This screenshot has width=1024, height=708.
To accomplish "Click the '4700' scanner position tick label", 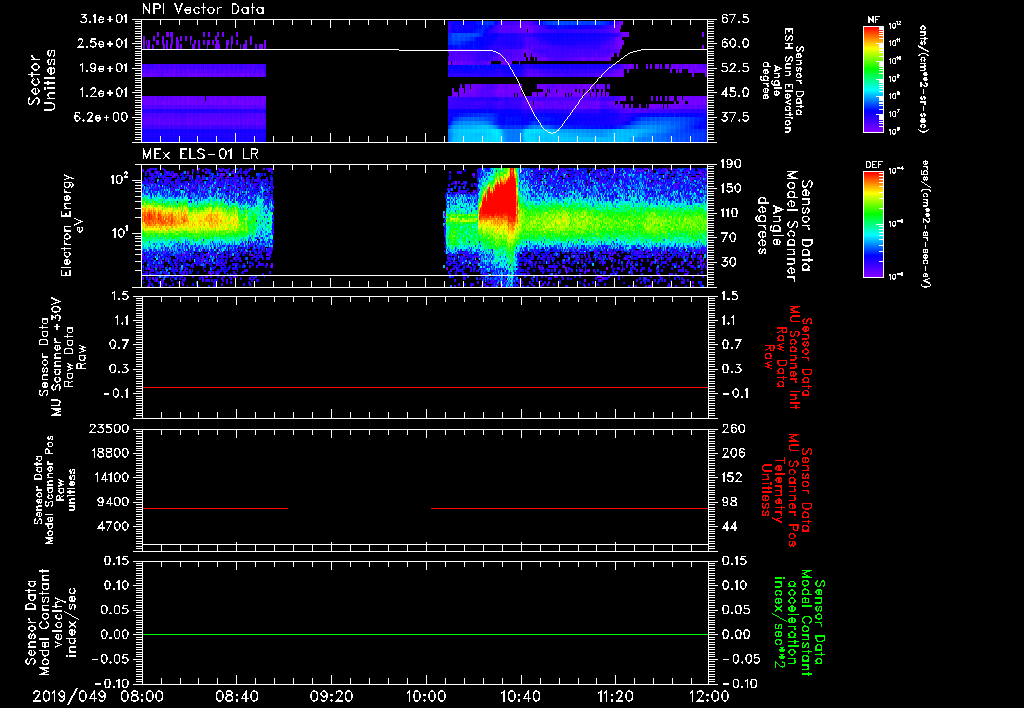I will [x=114, y=526].
